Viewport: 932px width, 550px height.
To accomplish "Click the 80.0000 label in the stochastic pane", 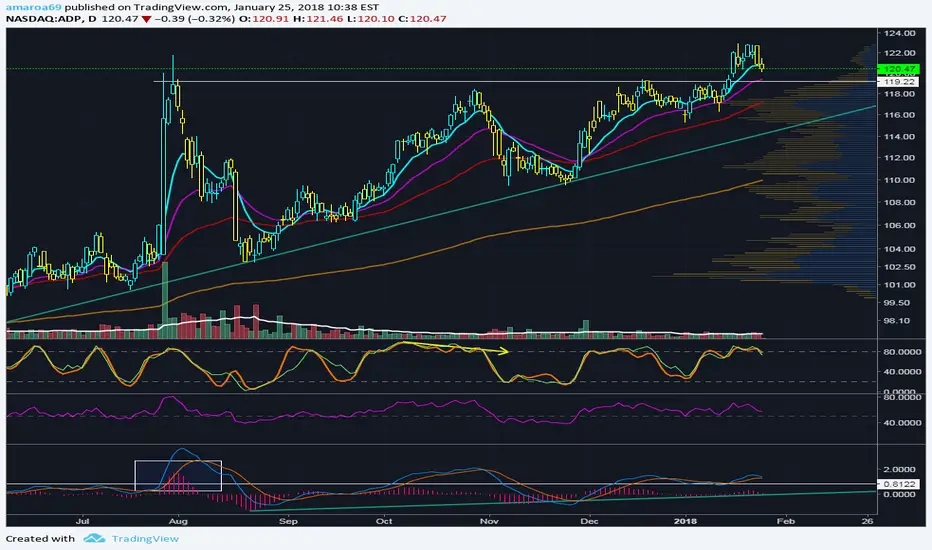I will (x=902, y=352).
